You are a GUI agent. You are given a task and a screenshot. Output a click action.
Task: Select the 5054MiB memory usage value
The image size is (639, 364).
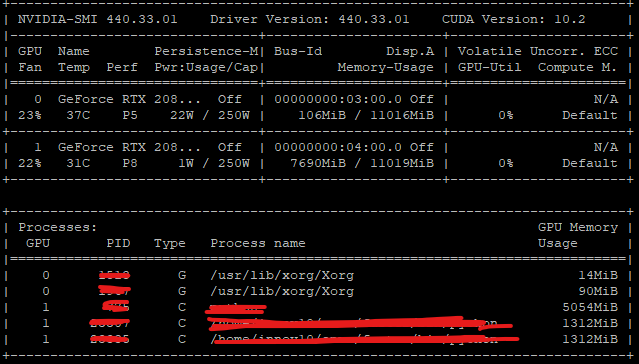[590, 307]
